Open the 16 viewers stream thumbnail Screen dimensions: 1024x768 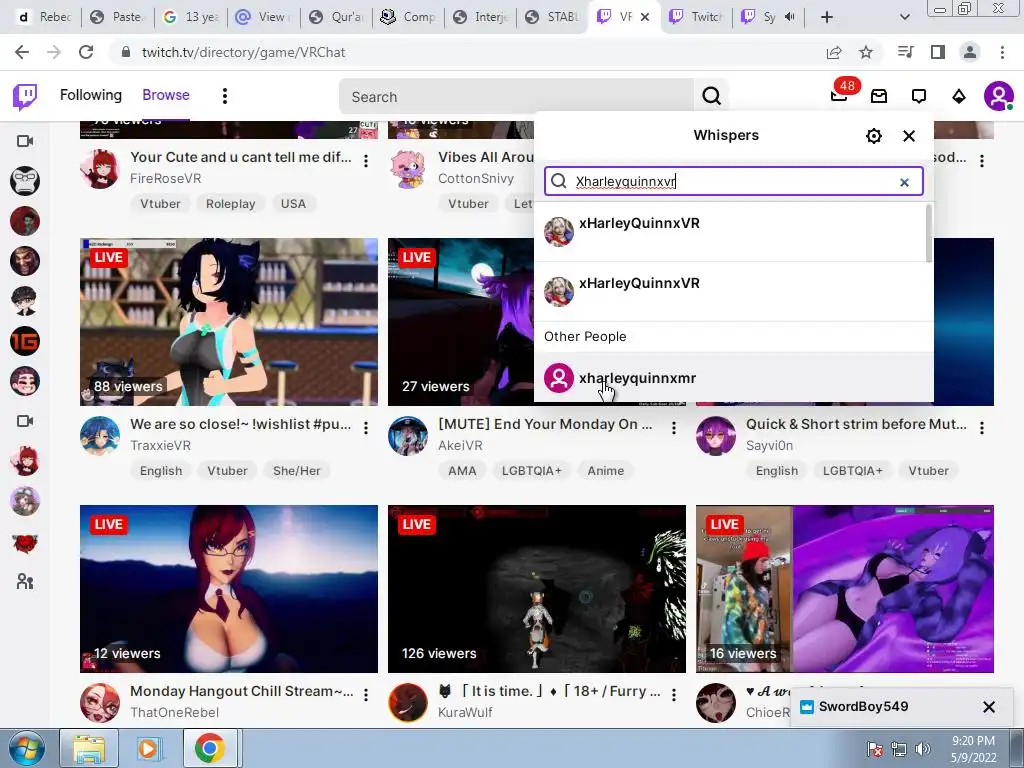coord(844,589)
